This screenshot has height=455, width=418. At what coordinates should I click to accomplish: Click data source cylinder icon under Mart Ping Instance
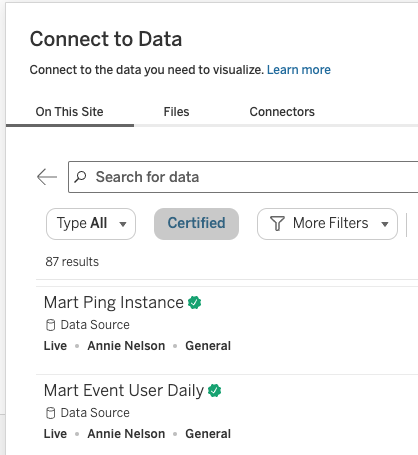(50, 325)
